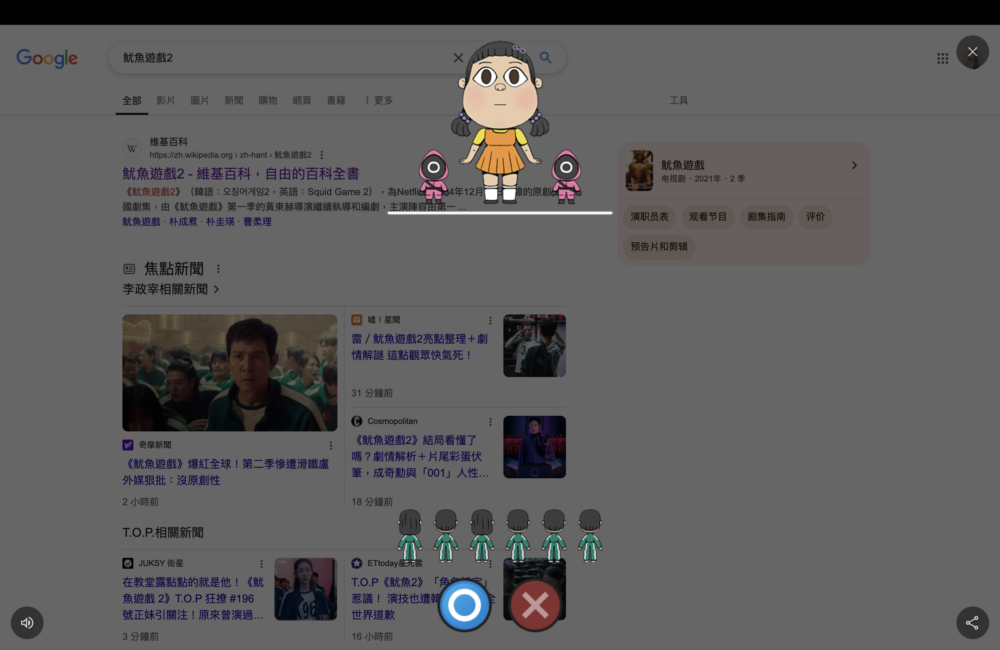This screenshot has width=1000, height=650.
Task: Open the 工具 search tools
Action: click(x=678, y=101)
